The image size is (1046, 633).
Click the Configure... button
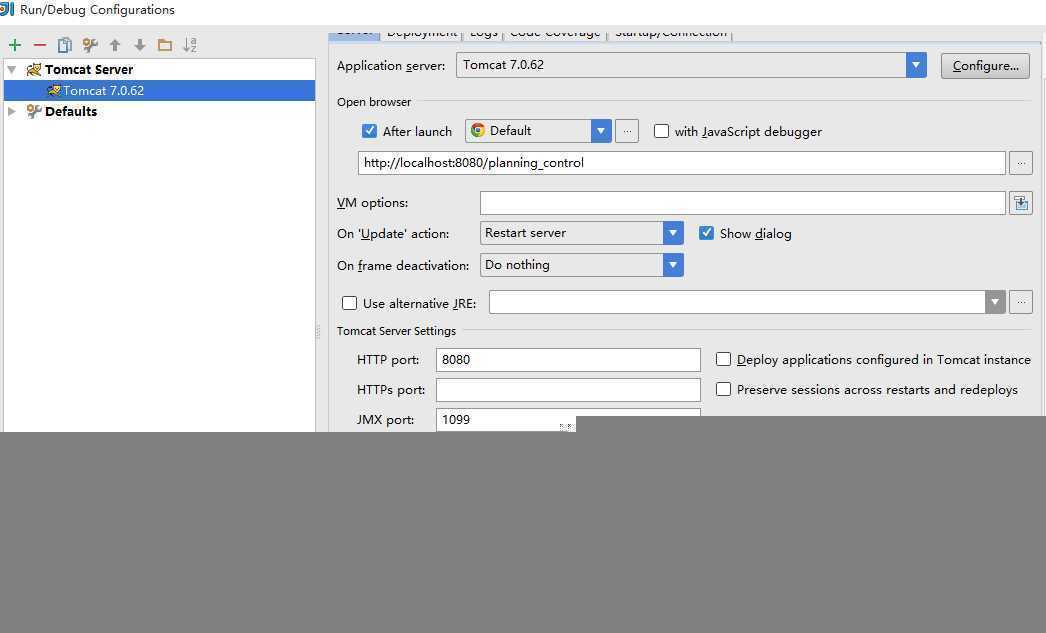pyautogui.click(x=985, y=65)
